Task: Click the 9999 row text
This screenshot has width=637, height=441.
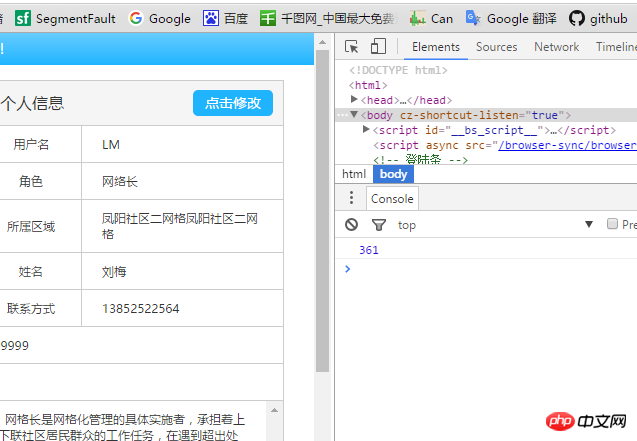Action: pos(15,346)
